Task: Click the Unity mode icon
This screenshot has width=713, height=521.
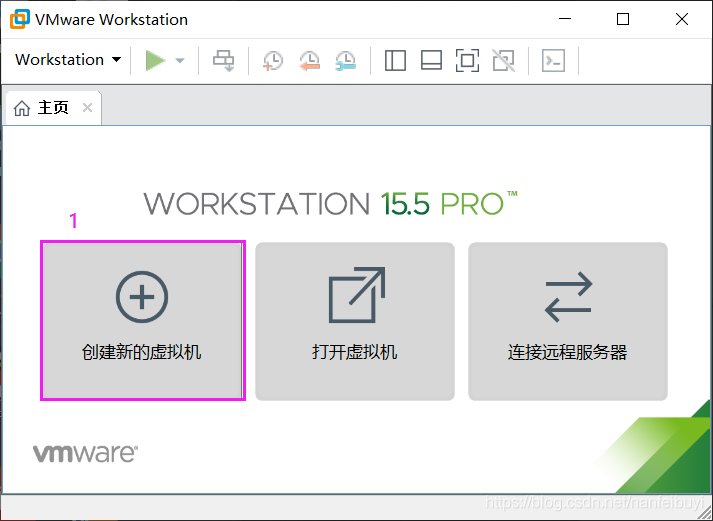Action: [x=503, y=60]
